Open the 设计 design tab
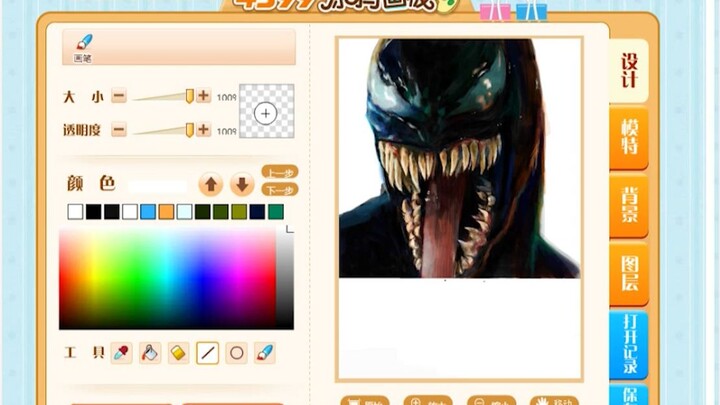 tap(629, 71)
